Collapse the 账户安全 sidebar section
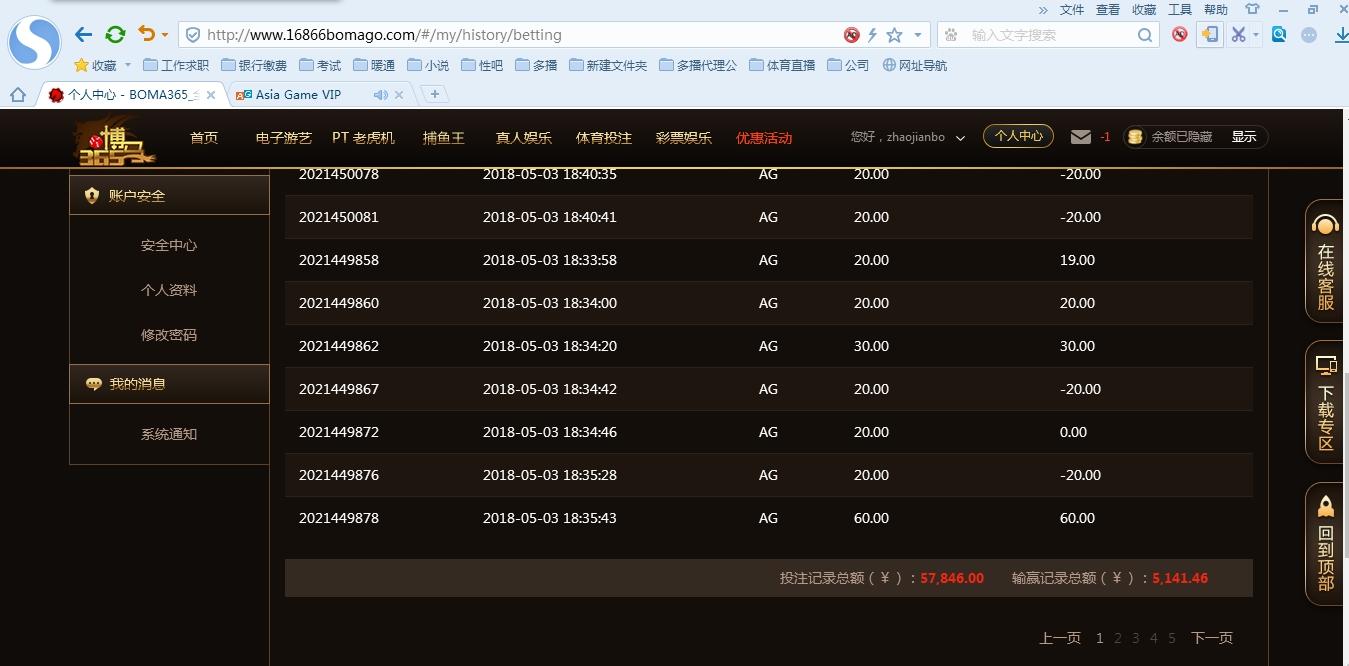Image resolution: width=1349 pixels, height=666 pixels. [x=169, y=195]
